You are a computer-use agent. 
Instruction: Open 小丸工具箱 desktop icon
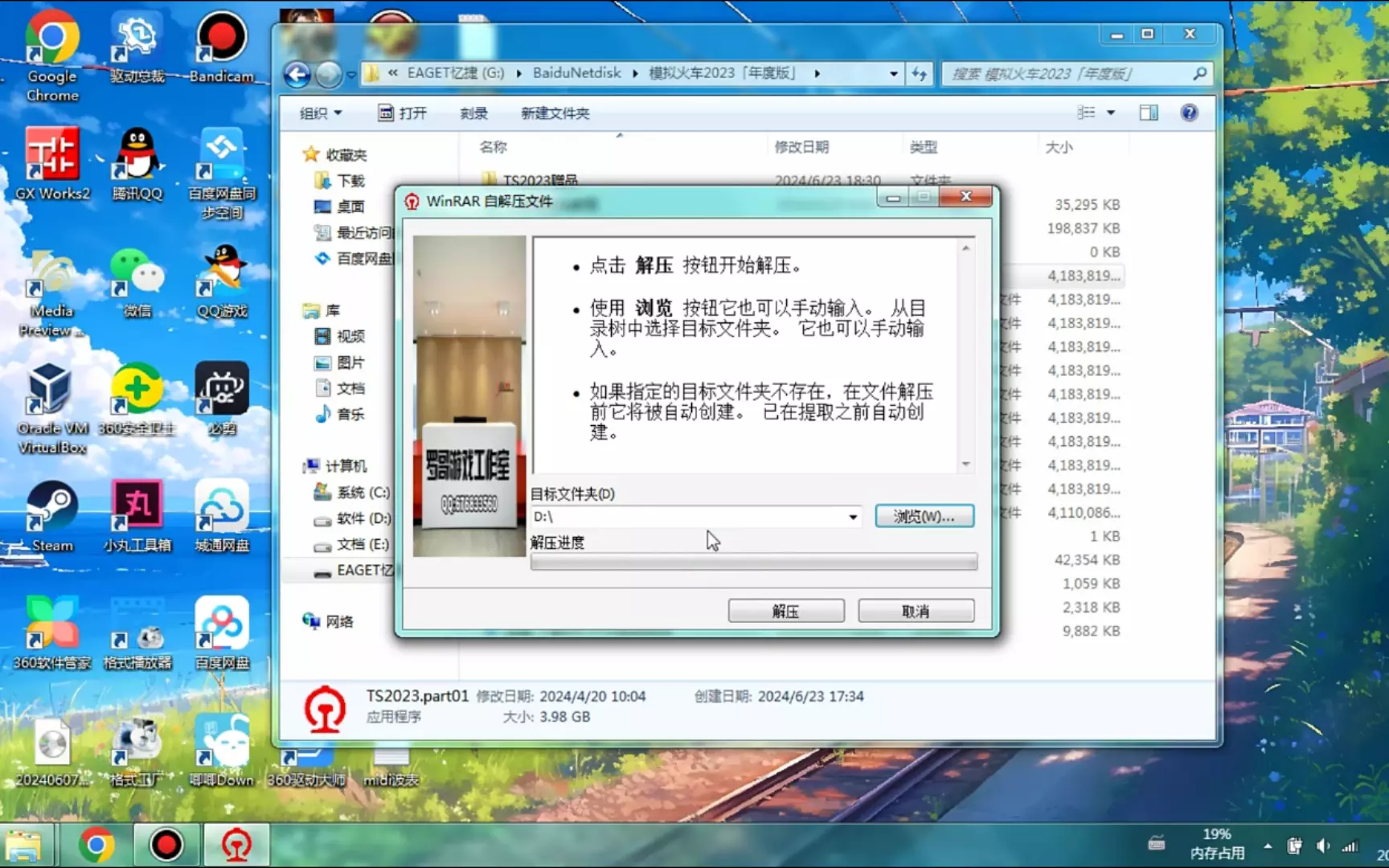(x=137, y=516)
